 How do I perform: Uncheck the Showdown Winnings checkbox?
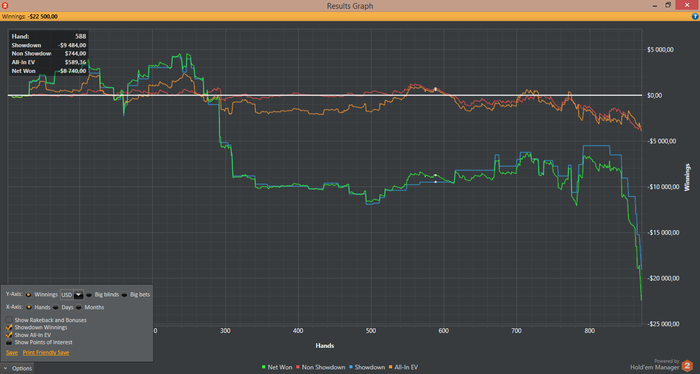coord(9,327)
